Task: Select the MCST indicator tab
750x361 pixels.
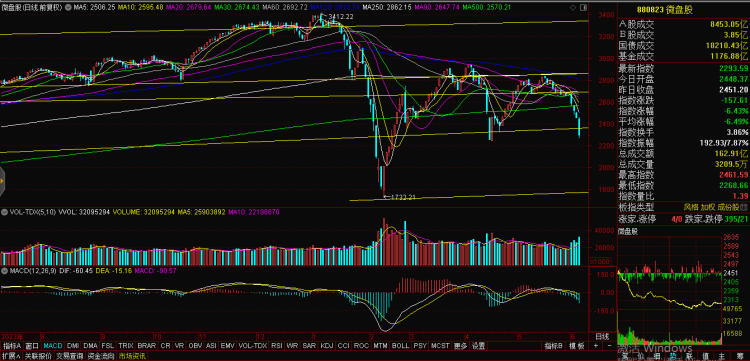Action: click(440, 345)
